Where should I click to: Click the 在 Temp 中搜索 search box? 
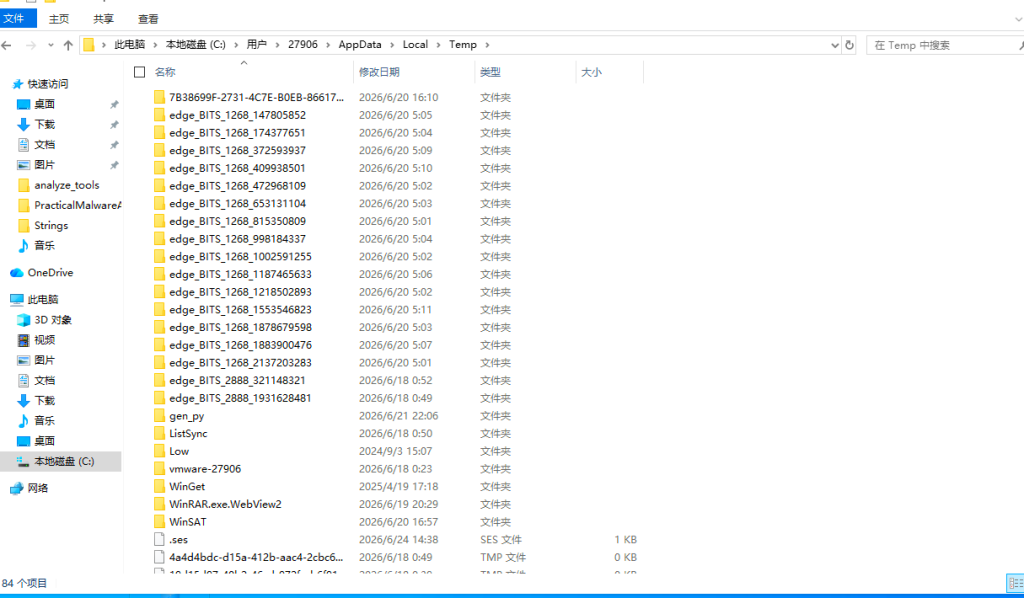click(942, 45)
